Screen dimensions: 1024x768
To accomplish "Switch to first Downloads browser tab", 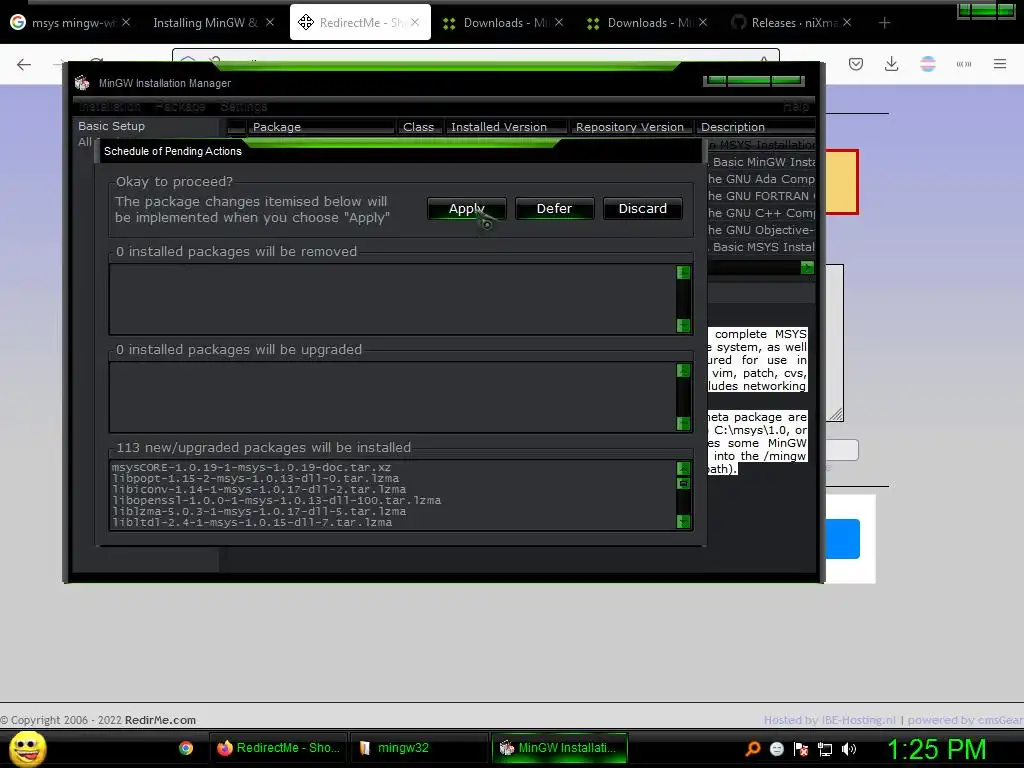I will [x=503, y=23].
